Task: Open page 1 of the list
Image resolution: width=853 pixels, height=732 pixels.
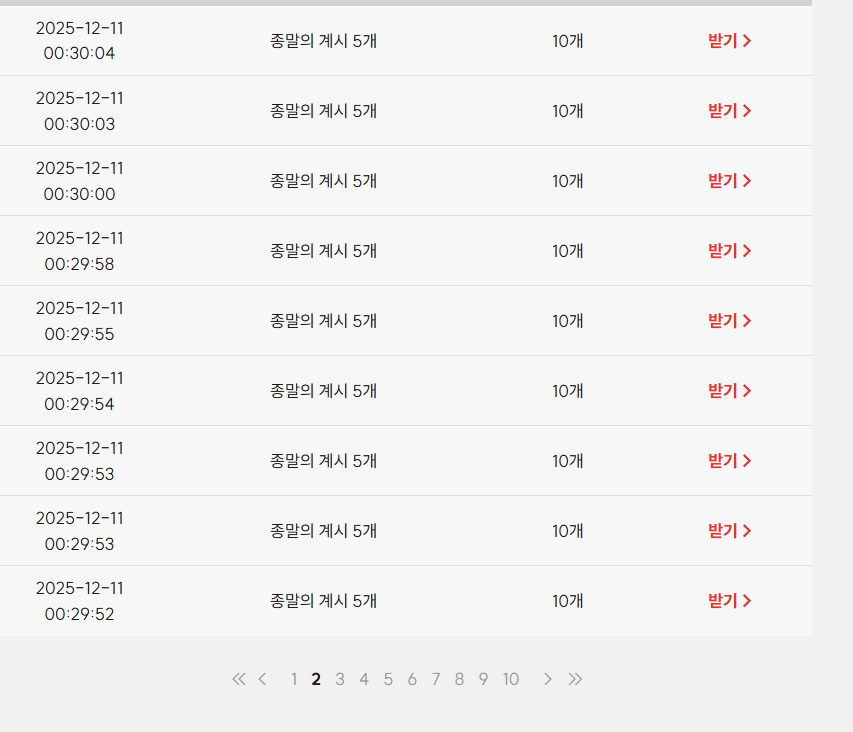Action: [294, 679]
